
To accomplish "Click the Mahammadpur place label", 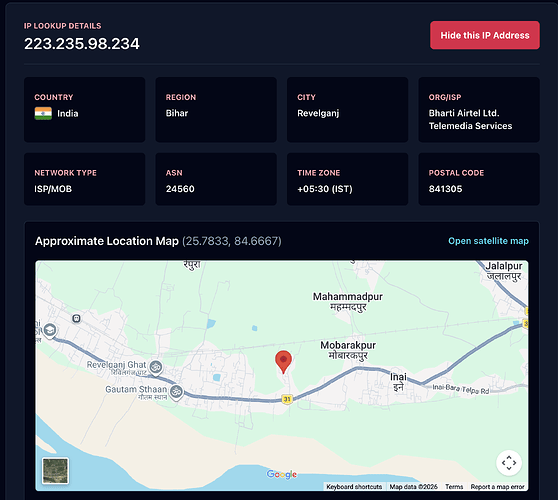I will pos(348,302).
